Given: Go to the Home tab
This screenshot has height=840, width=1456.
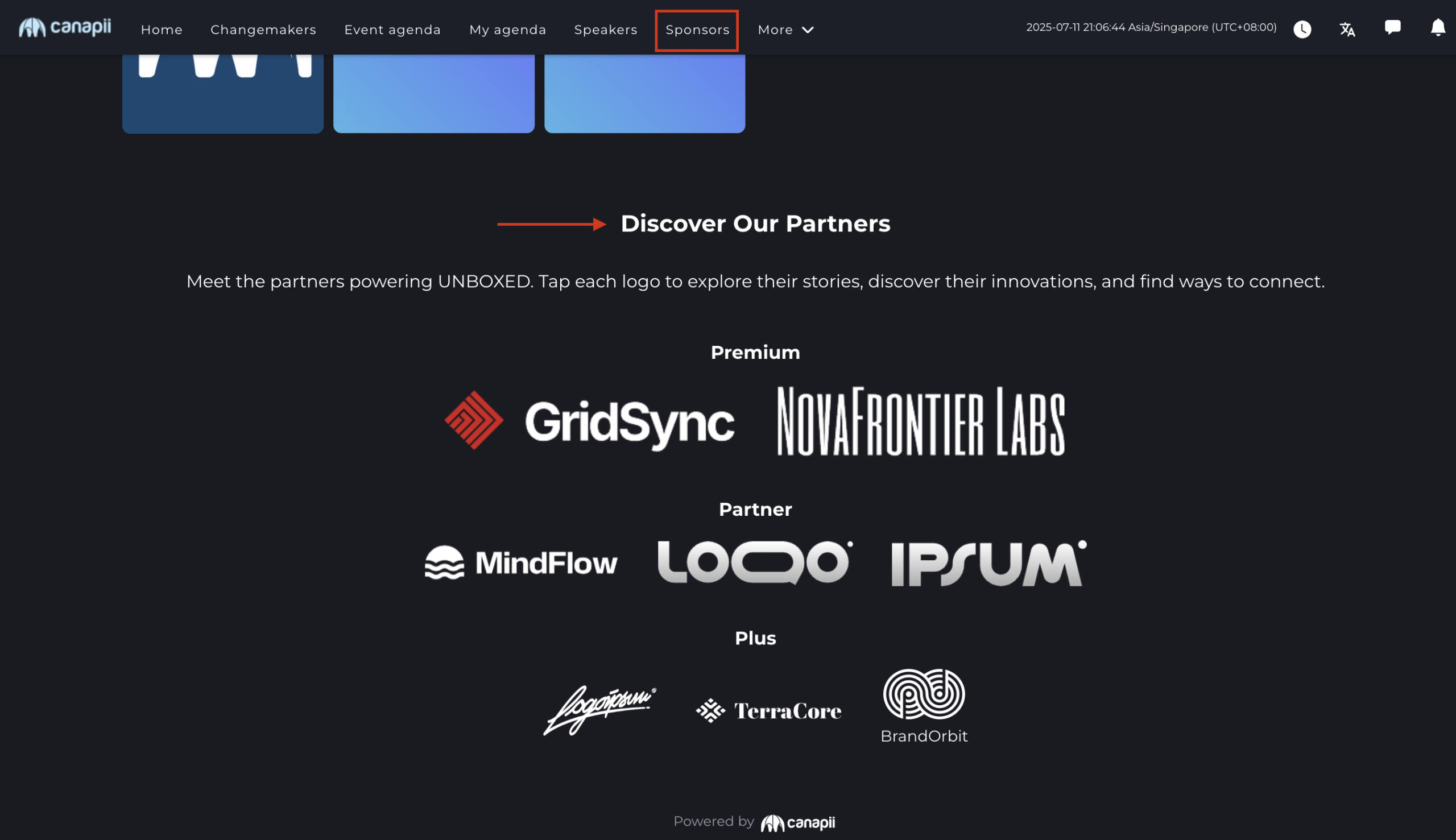Looking at the screenshot, I should pos(162,30).
